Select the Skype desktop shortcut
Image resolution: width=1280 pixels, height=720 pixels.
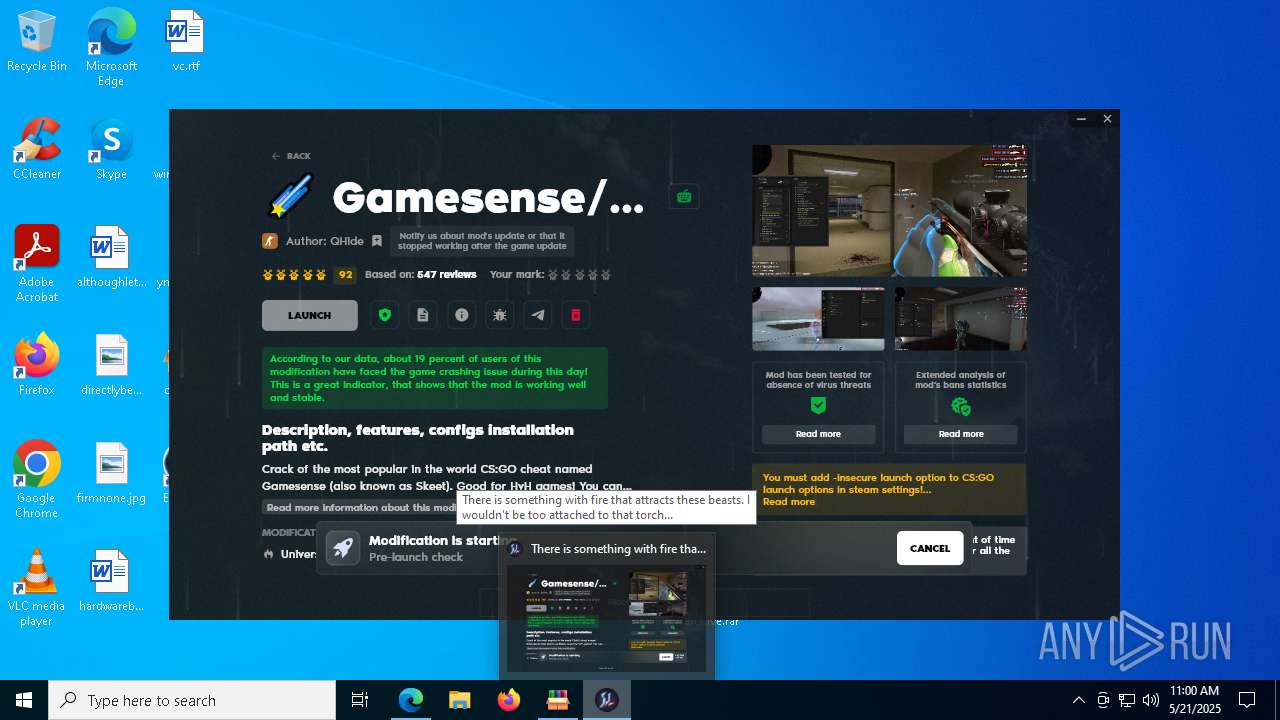coord(111,149)
